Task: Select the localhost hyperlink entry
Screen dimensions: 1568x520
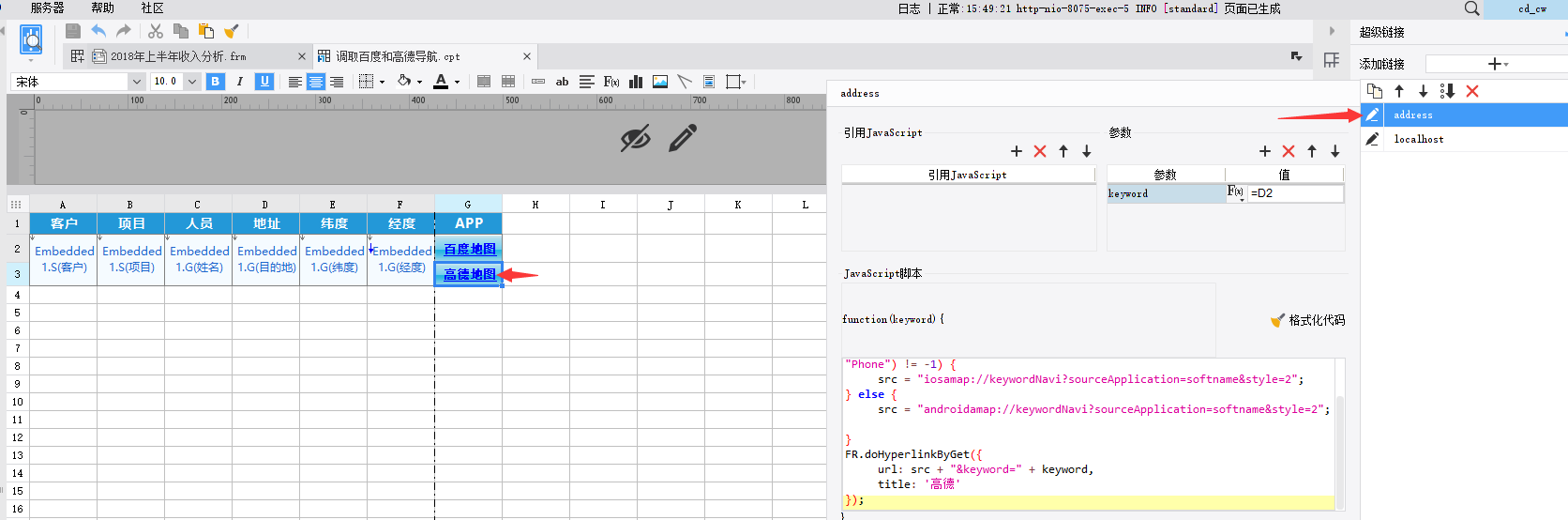Action: point(1465,139)
